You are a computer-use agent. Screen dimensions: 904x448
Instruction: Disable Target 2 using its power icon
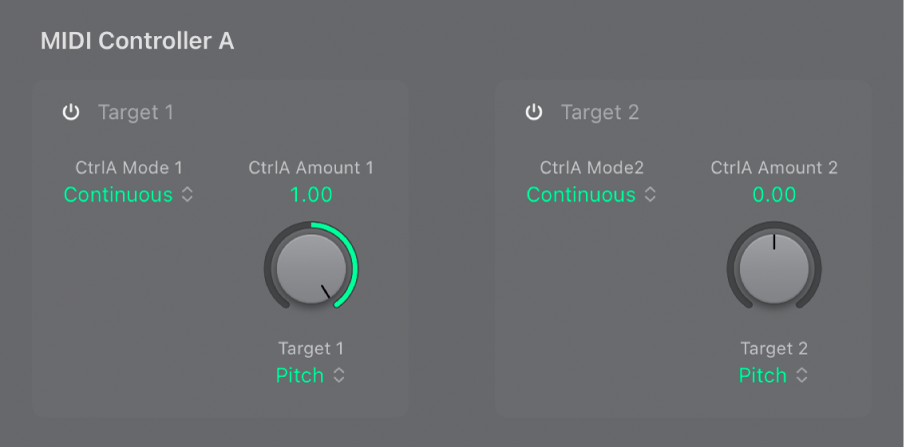tap(534, 112)
